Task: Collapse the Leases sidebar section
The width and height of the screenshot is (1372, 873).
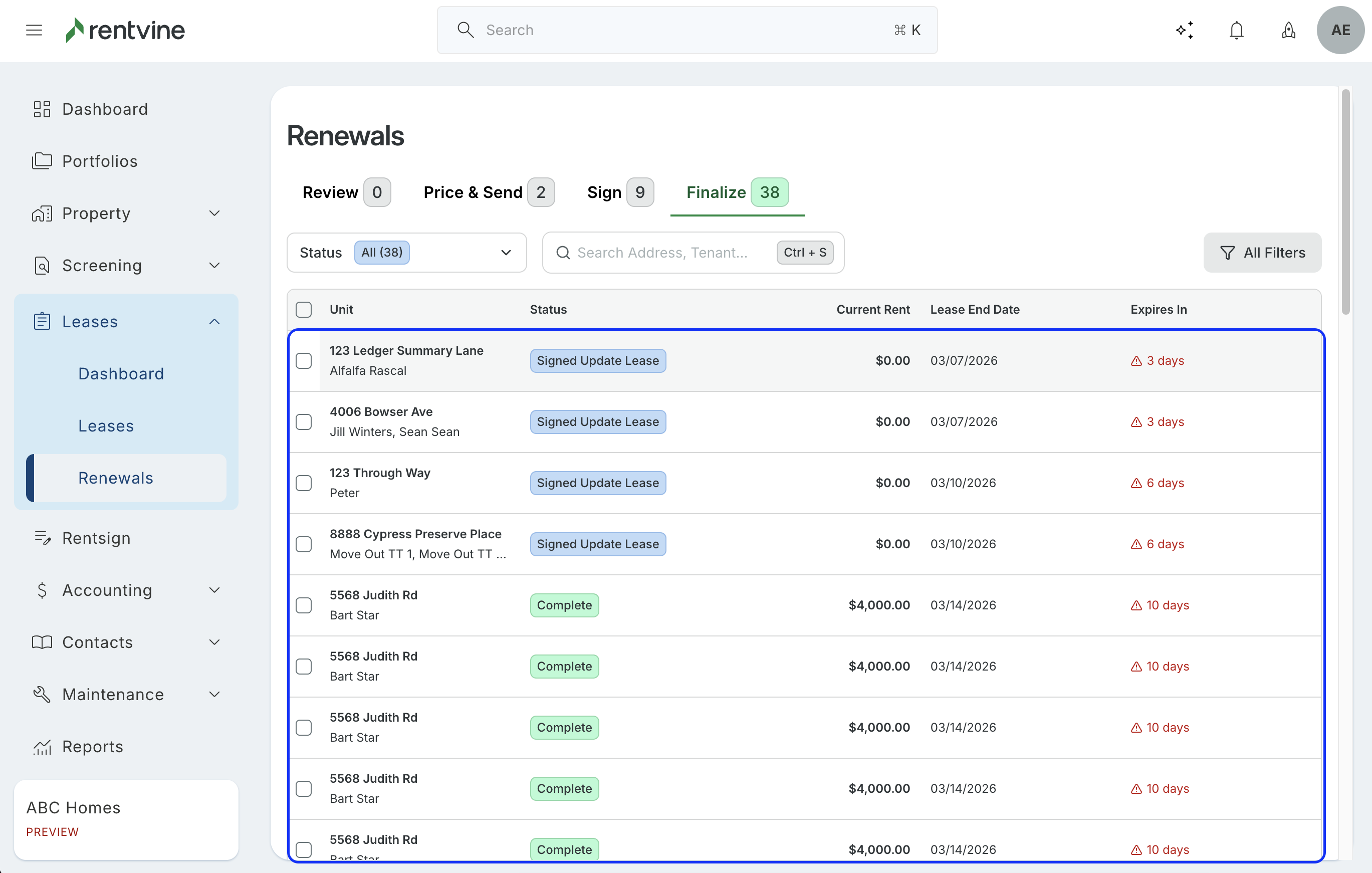Action: [214, 322]
